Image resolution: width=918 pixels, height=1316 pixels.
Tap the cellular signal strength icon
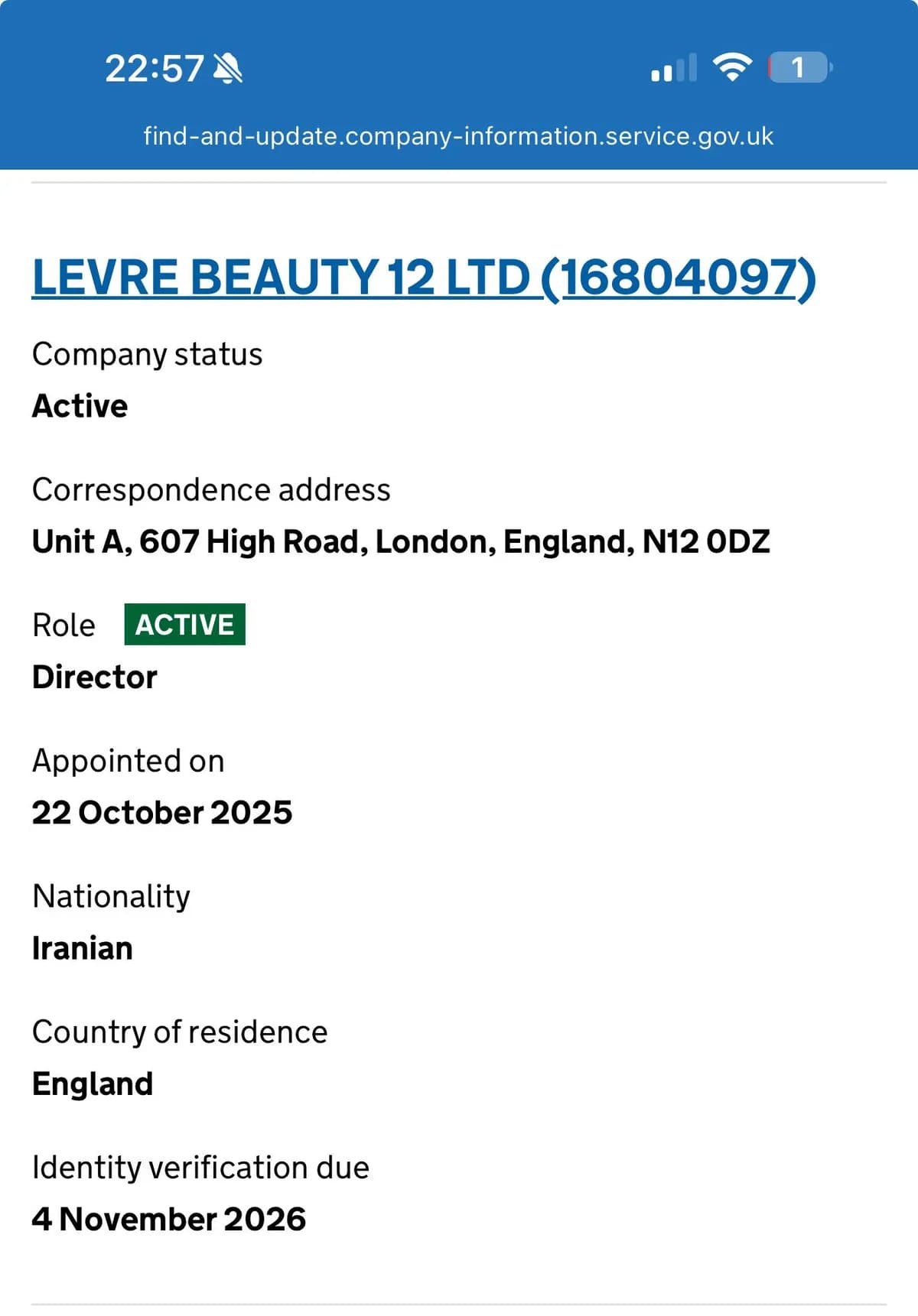[x=673, y=68]
